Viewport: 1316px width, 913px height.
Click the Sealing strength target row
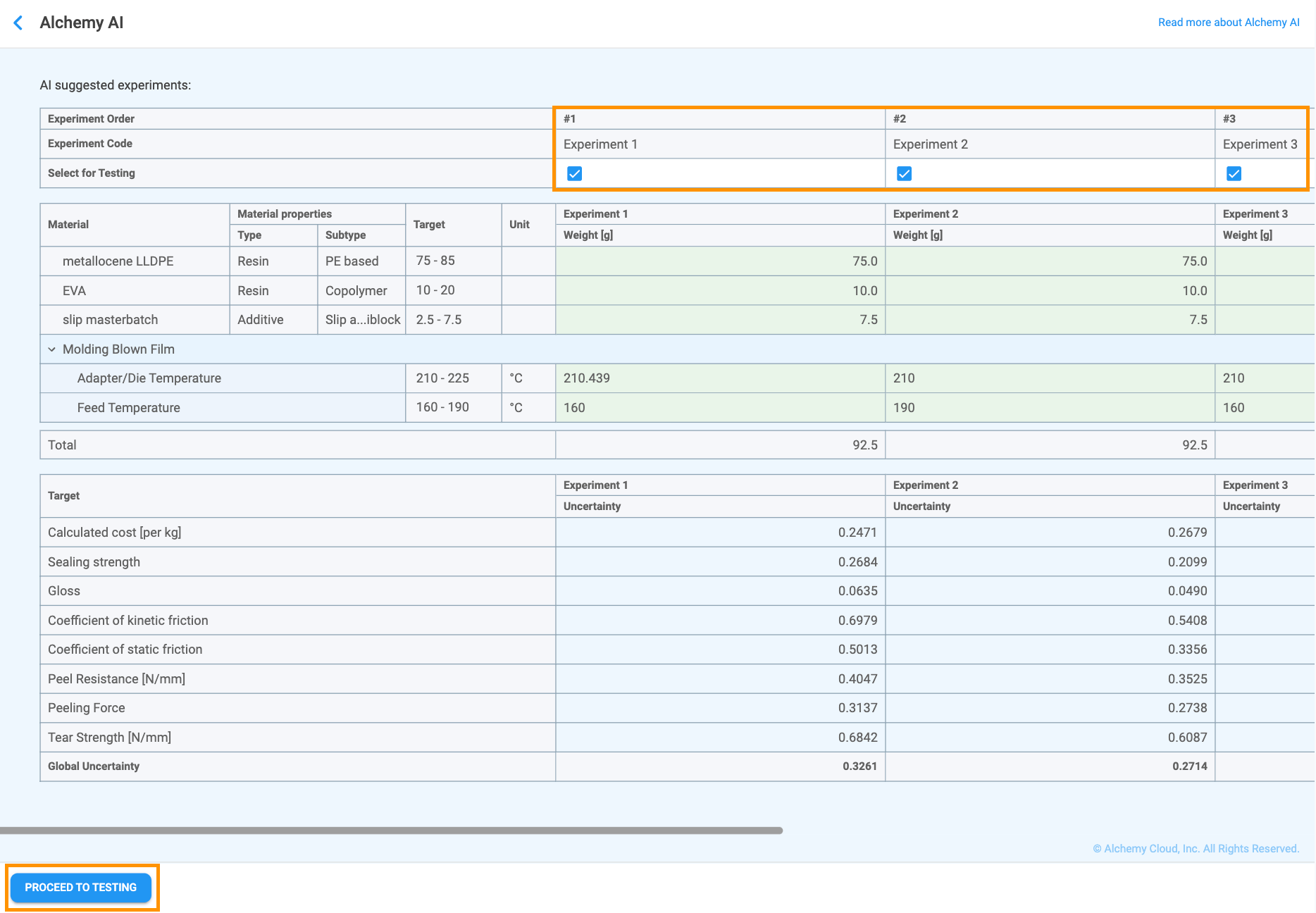click(x=678, y=562)
